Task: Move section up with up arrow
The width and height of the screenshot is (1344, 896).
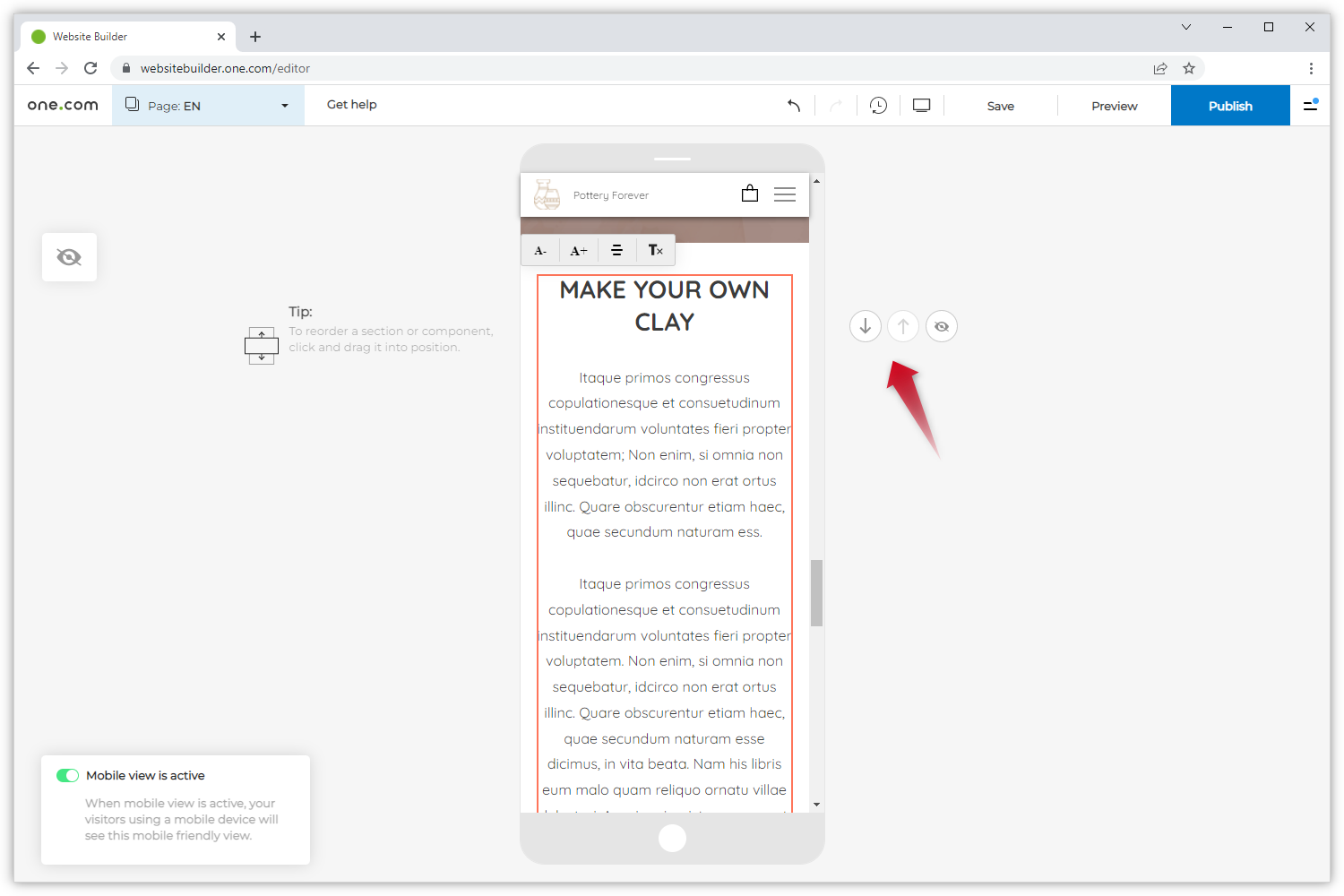Action: [x=903, y=327]
